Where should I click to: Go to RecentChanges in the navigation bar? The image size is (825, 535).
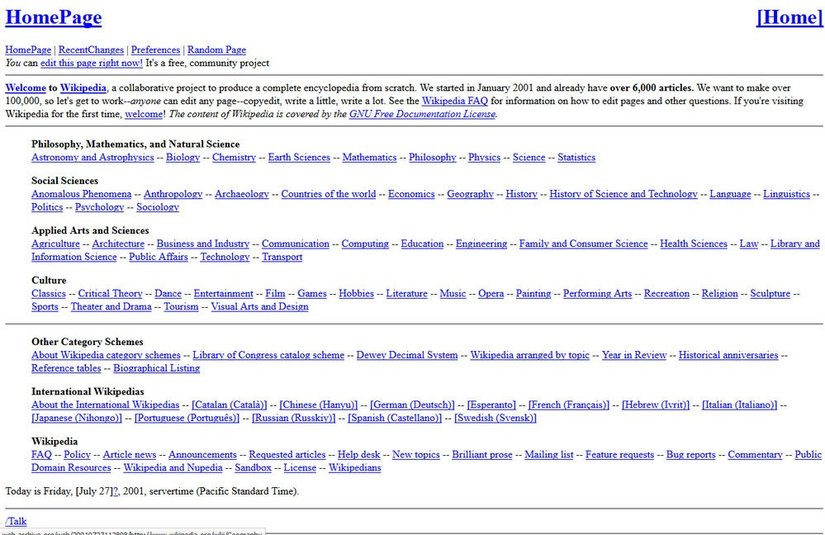[x=91, y=50]
